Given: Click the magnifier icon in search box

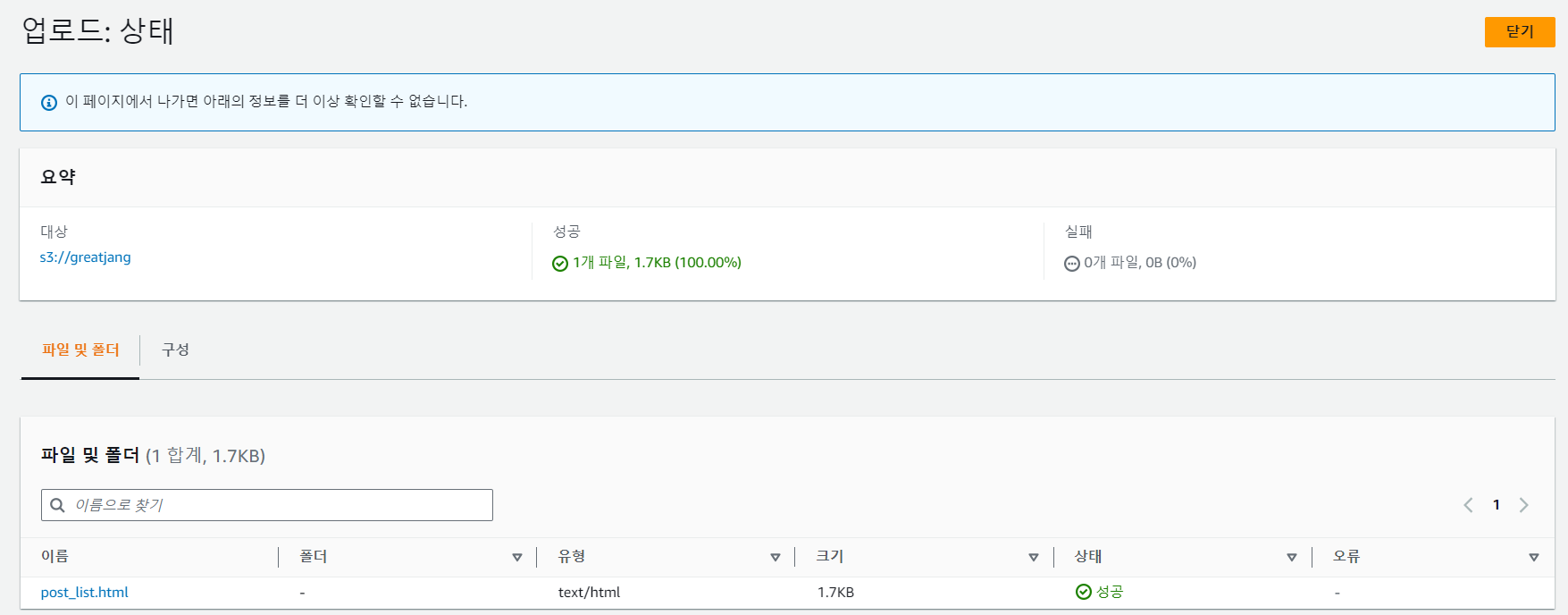Looking at the screenshot, I should [x=57, y=505].
